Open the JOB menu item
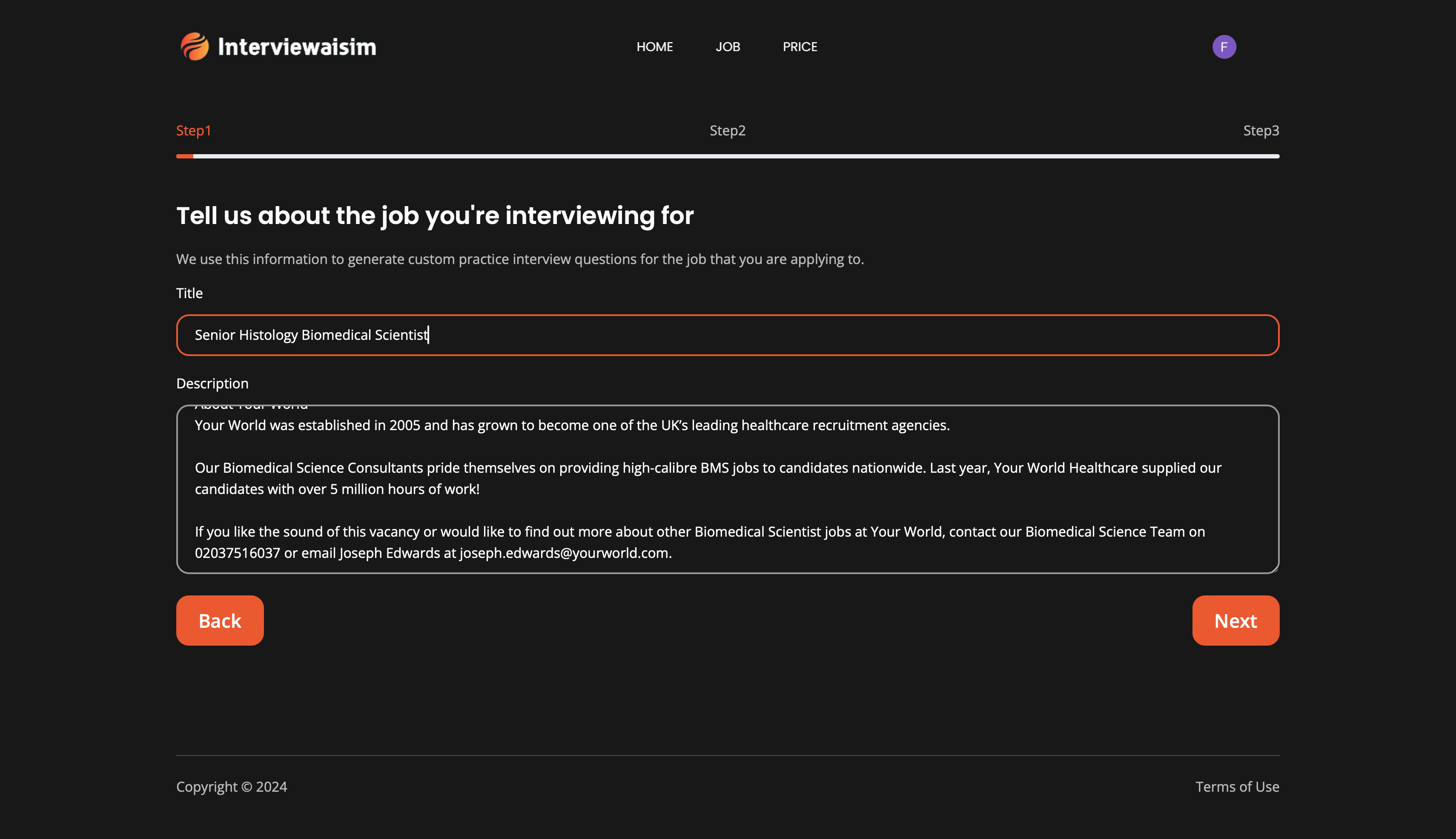The image size is (1456, 839). tap(728, 47)
